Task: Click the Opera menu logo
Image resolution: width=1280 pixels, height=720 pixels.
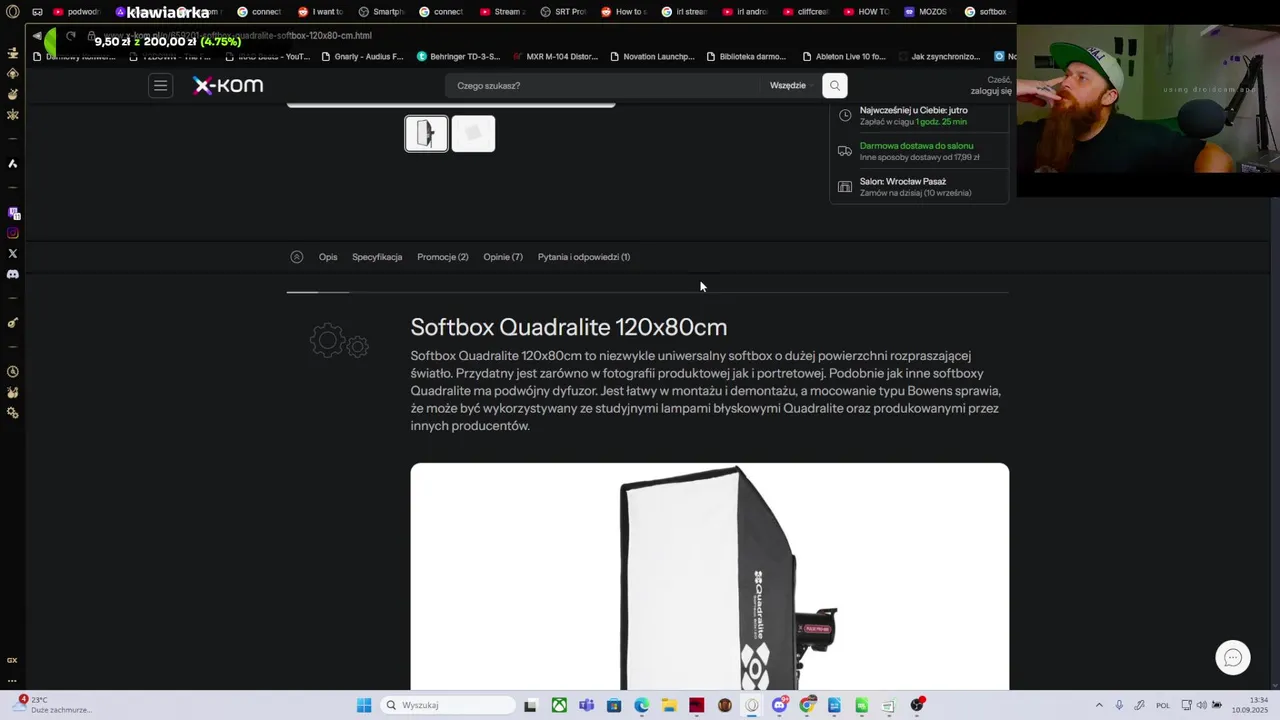Action: click(12, 12)
